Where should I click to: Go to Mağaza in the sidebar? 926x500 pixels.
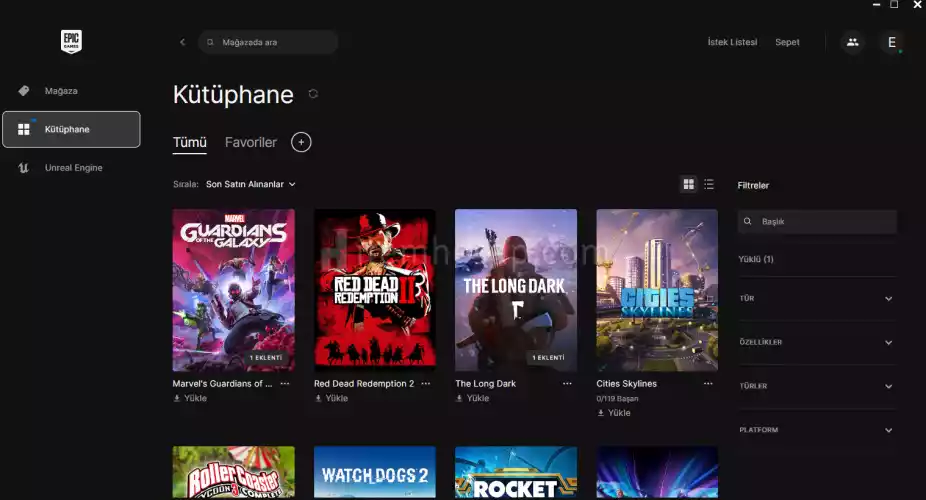[x=61, y=91]
